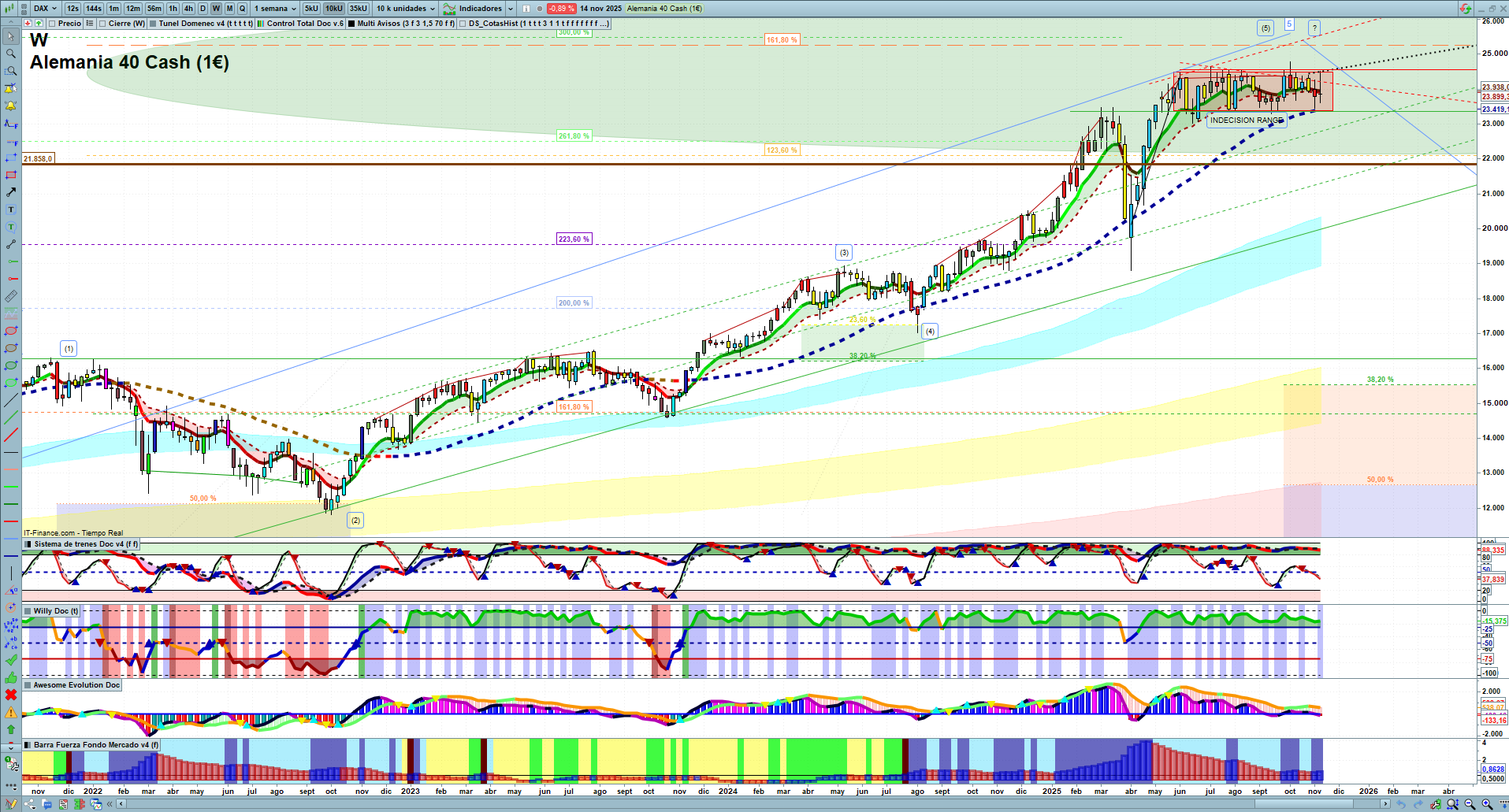Switch to the W weekly timeframe
The height and width of the screenshot is (812, 1509).
click(x=216, y=9)
